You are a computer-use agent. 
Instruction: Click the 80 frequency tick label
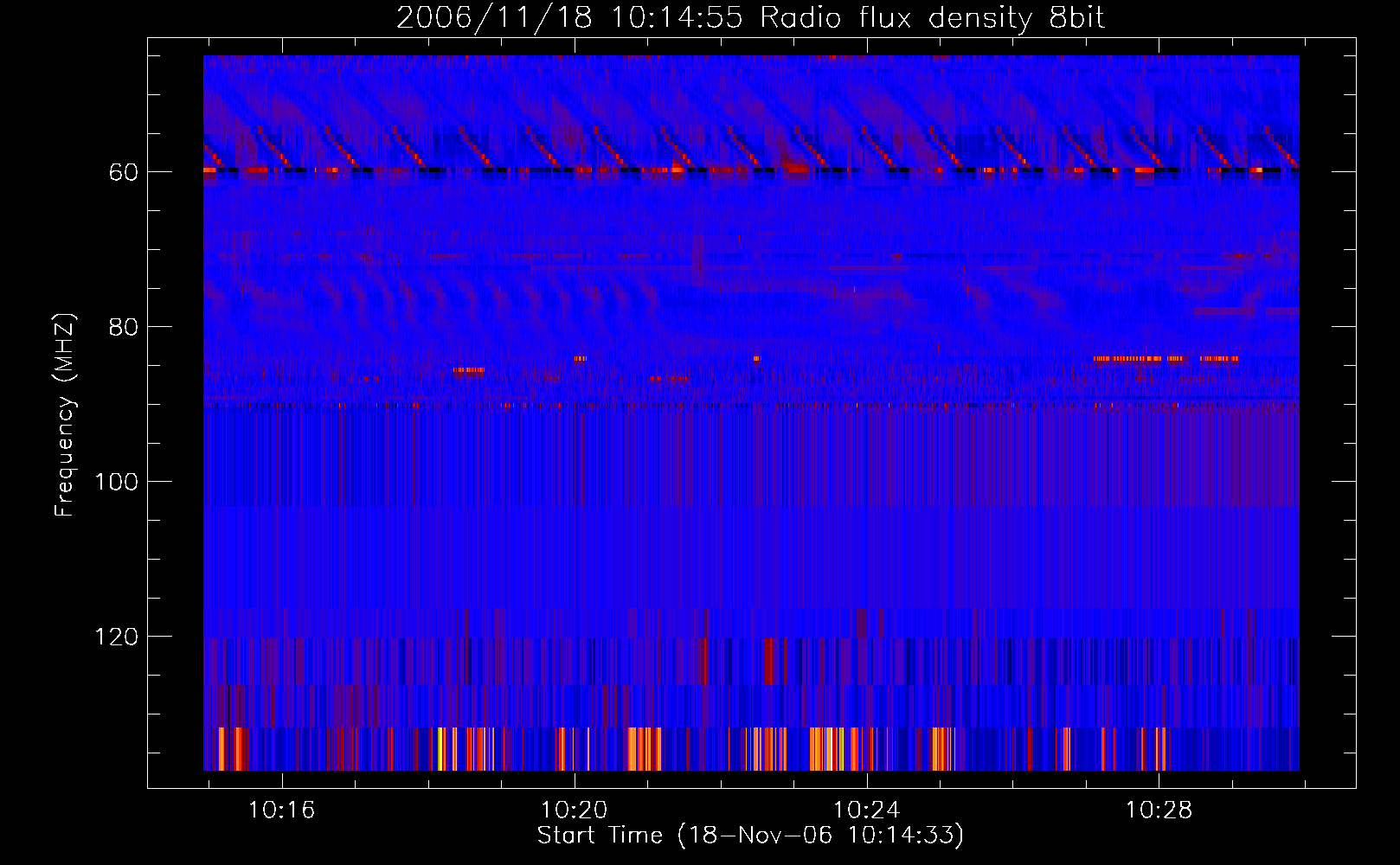point(124,327)
